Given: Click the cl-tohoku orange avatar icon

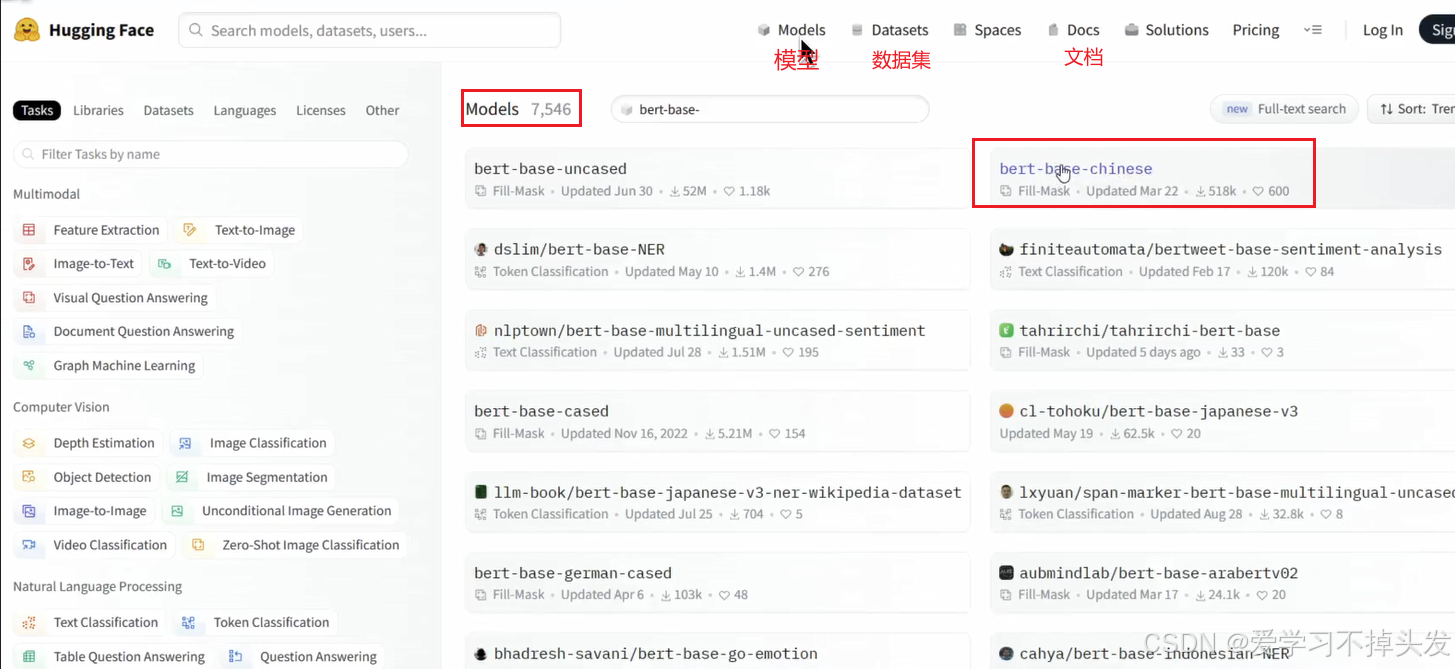Looking at the screenshot, I should click(x=1007, y=411).
